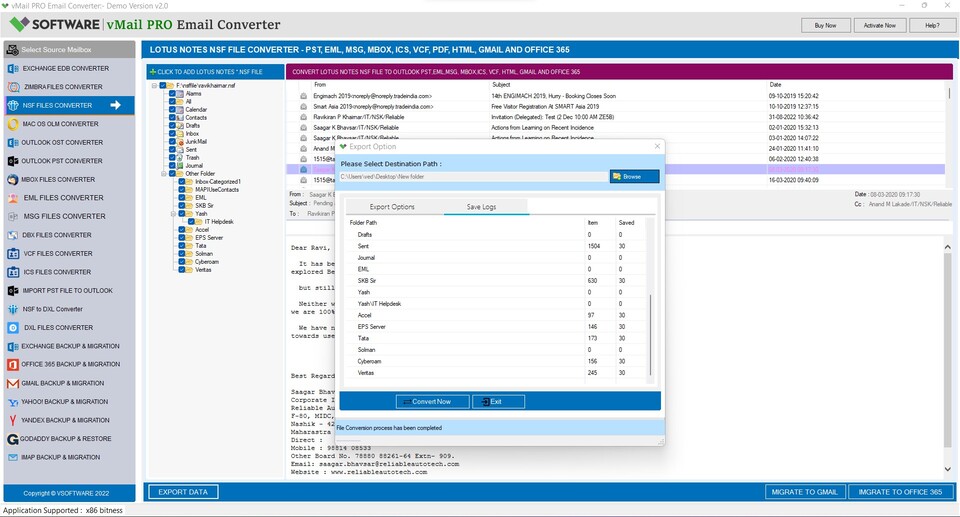Click the Save Logs list vertical scrollbar
The height and width of the screenshot is (517, 960).
point(650,336)
